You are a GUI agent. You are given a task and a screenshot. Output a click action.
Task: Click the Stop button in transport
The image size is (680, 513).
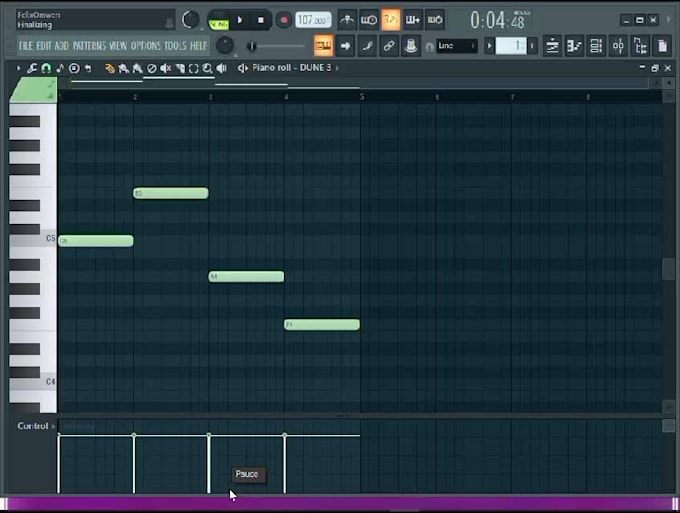pyautogui.click(x=261, y=20)
